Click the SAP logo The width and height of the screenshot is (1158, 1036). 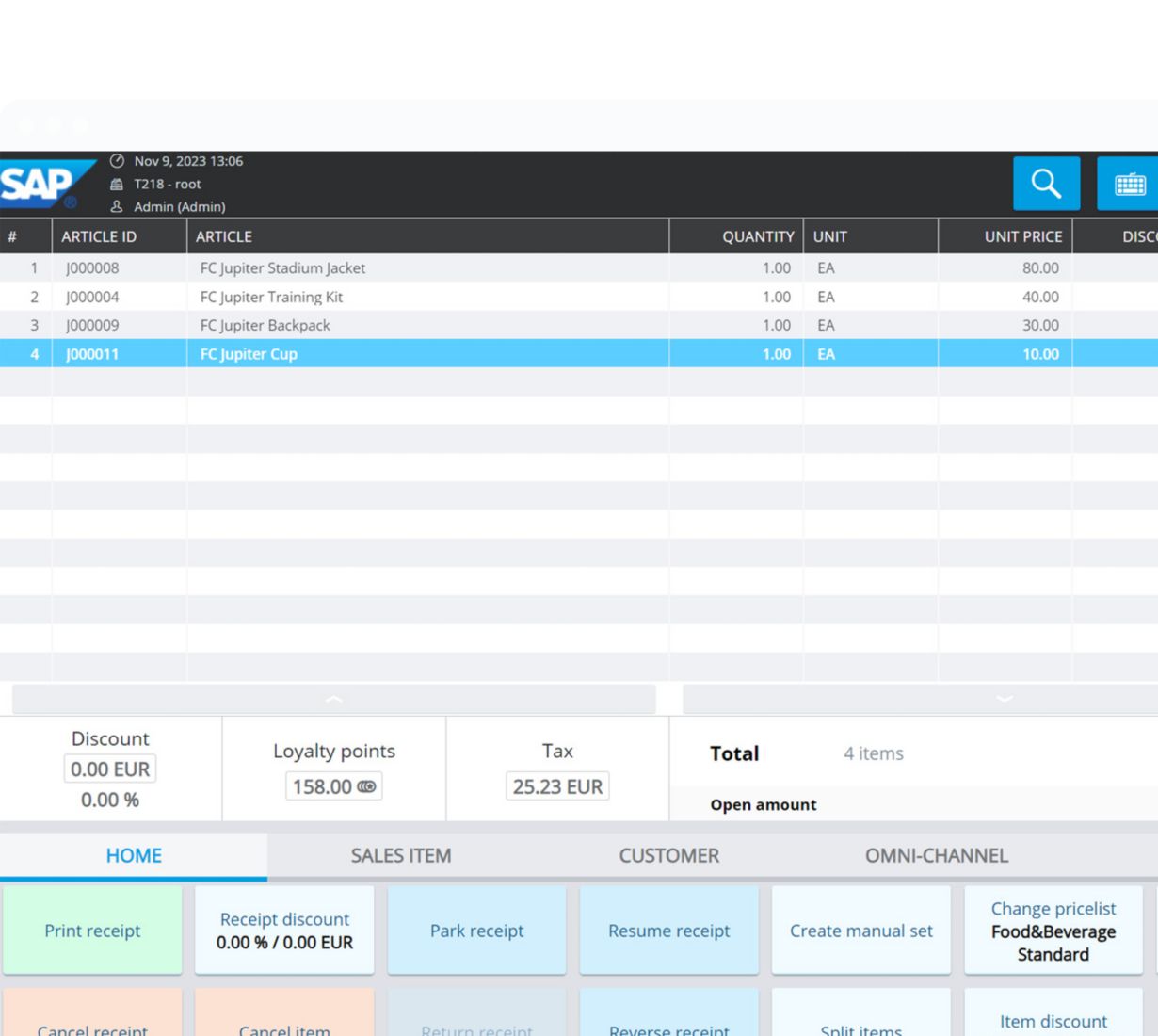coord(40,184)
